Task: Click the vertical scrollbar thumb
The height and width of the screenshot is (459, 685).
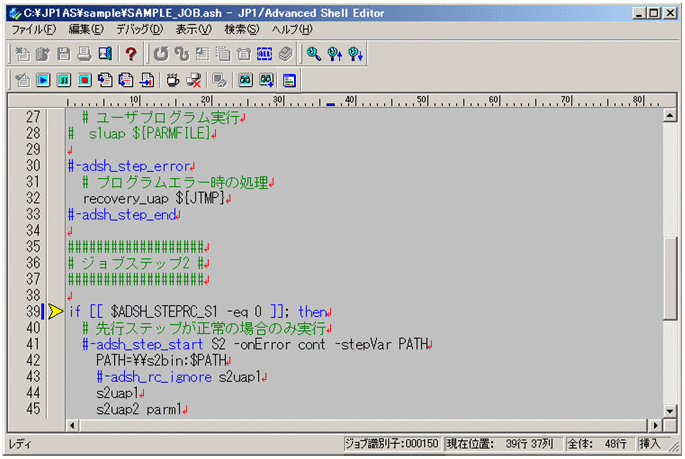Action: tap(670, 279)
